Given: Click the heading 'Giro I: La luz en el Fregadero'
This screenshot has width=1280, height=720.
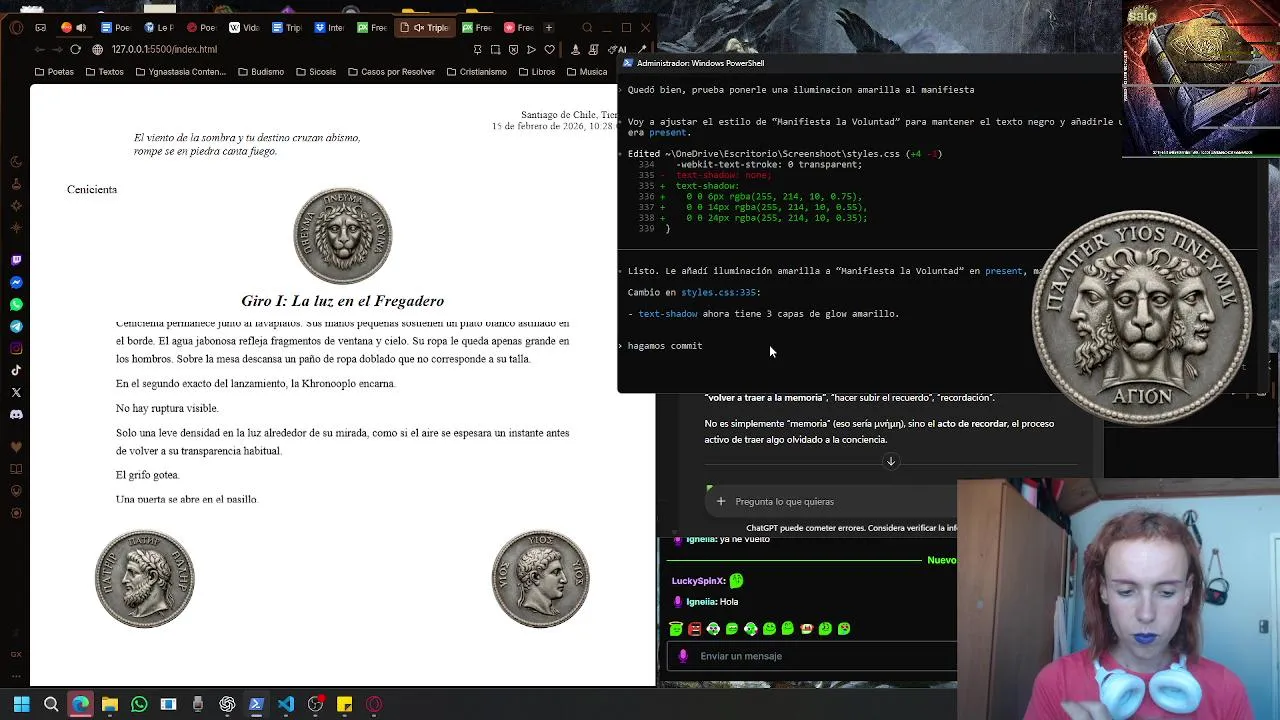Looking at the screenshot, I should pos(342,301).
